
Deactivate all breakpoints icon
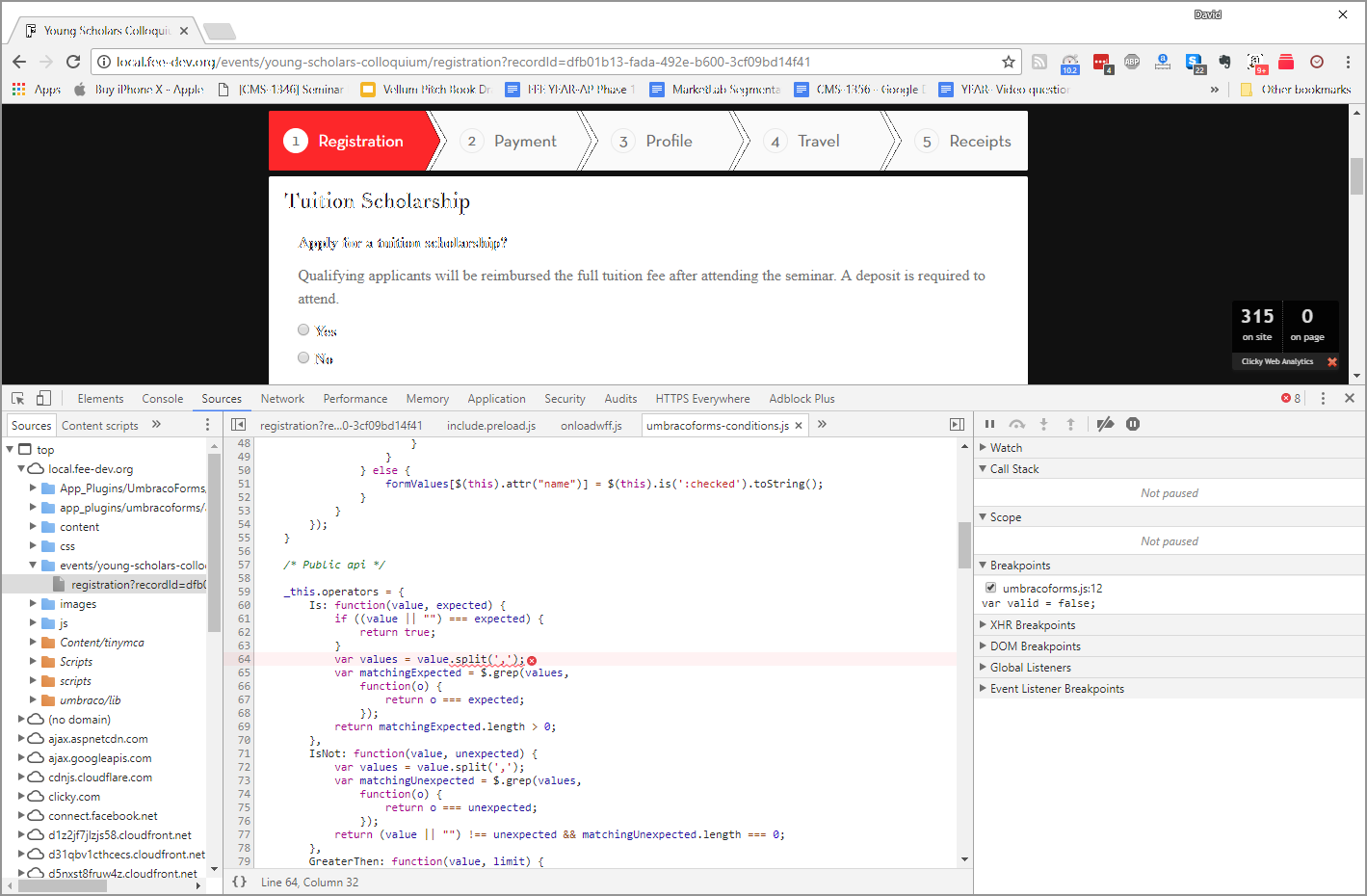(1106, 424)
